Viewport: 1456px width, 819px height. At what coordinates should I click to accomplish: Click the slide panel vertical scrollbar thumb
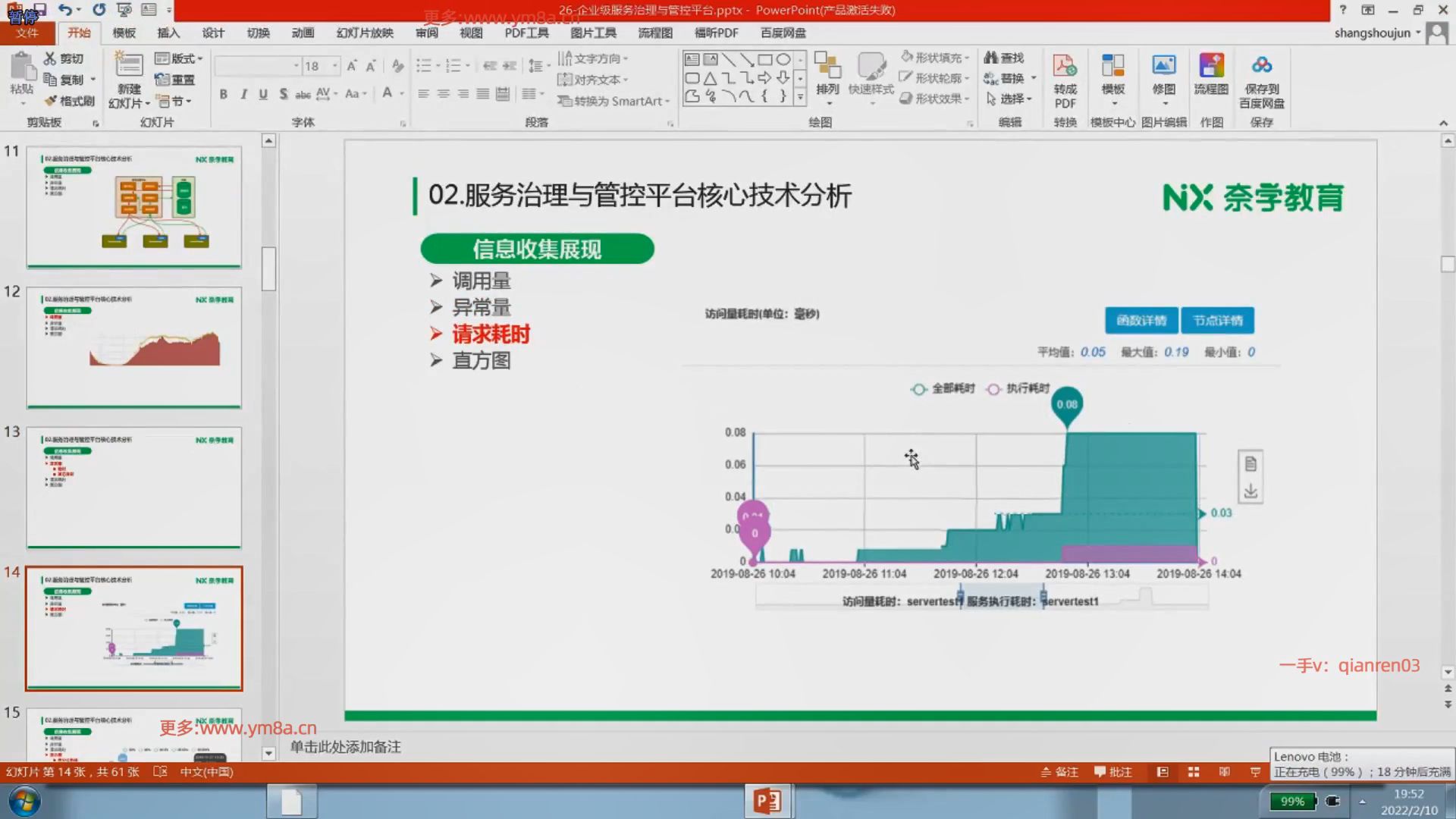click(268, 268)
